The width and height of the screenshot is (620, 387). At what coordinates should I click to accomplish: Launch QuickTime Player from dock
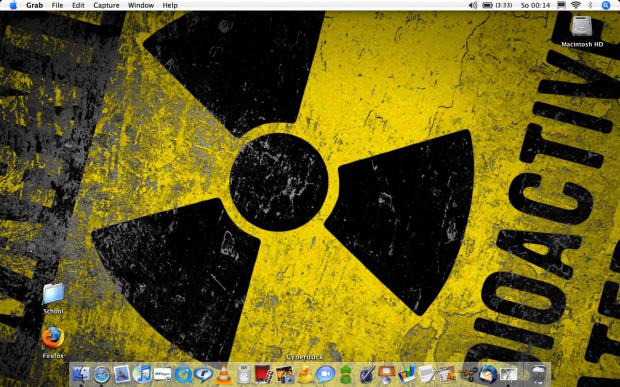(183, 374)
